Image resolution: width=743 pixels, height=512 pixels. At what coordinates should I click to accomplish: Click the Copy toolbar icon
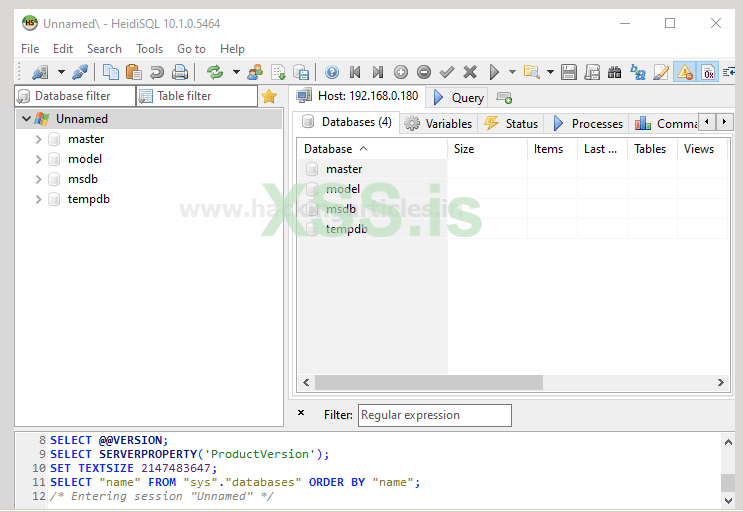(x=111, y=72)
